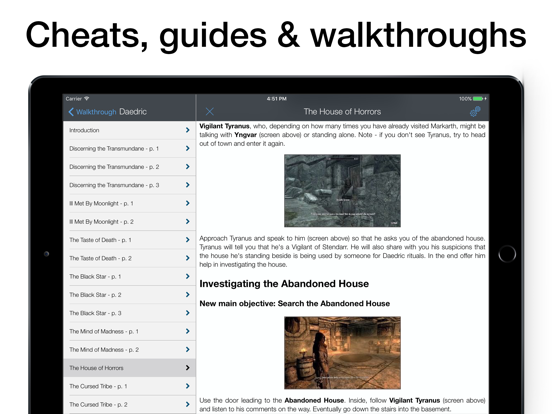Open The Black Star - p. 1
This screenshot has height=414, width=552.
coord(130,277)
